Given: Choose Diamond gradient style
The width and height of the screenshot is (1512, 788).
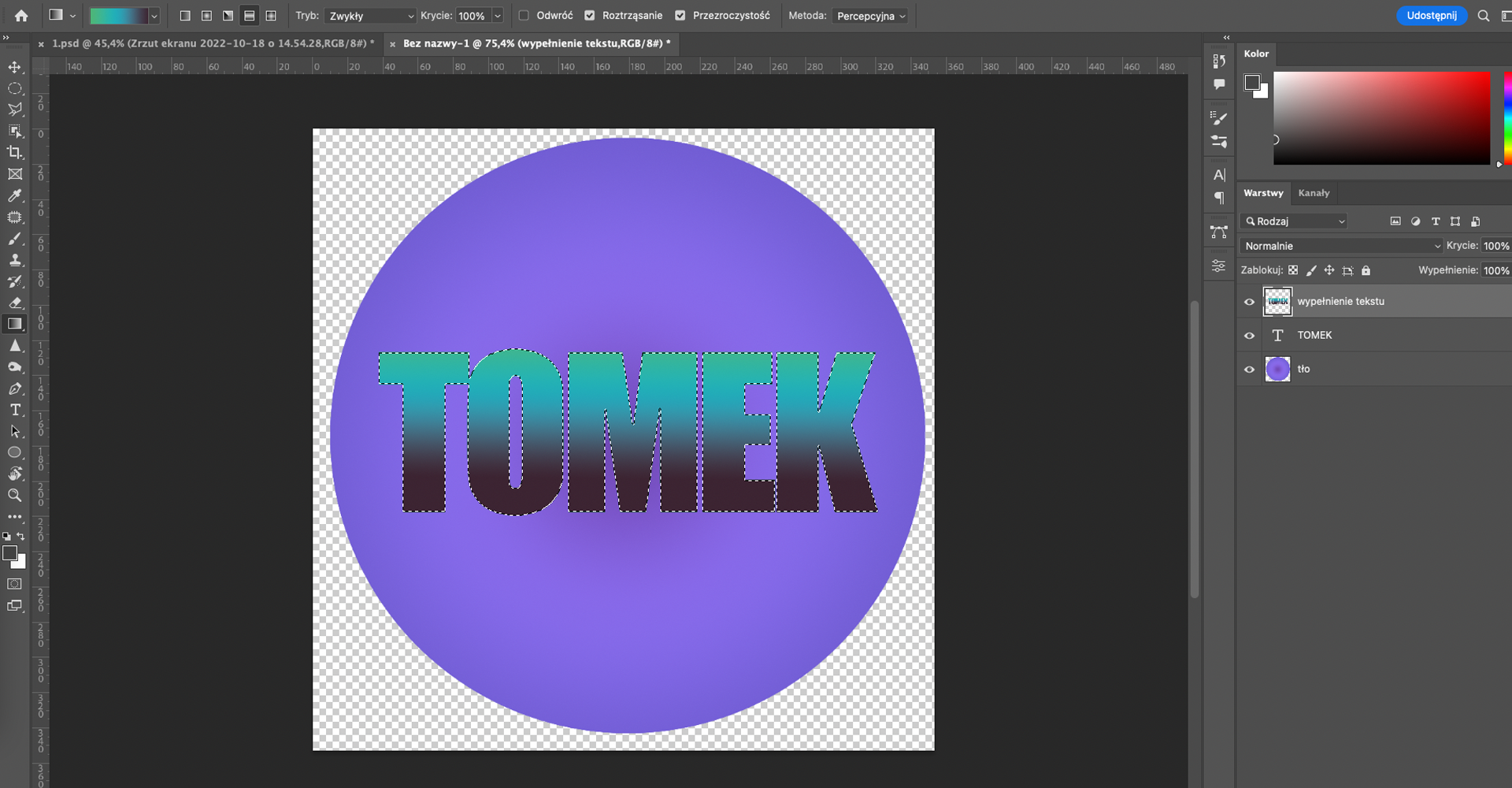Looking at the screenshot, I should click(271, 16).
